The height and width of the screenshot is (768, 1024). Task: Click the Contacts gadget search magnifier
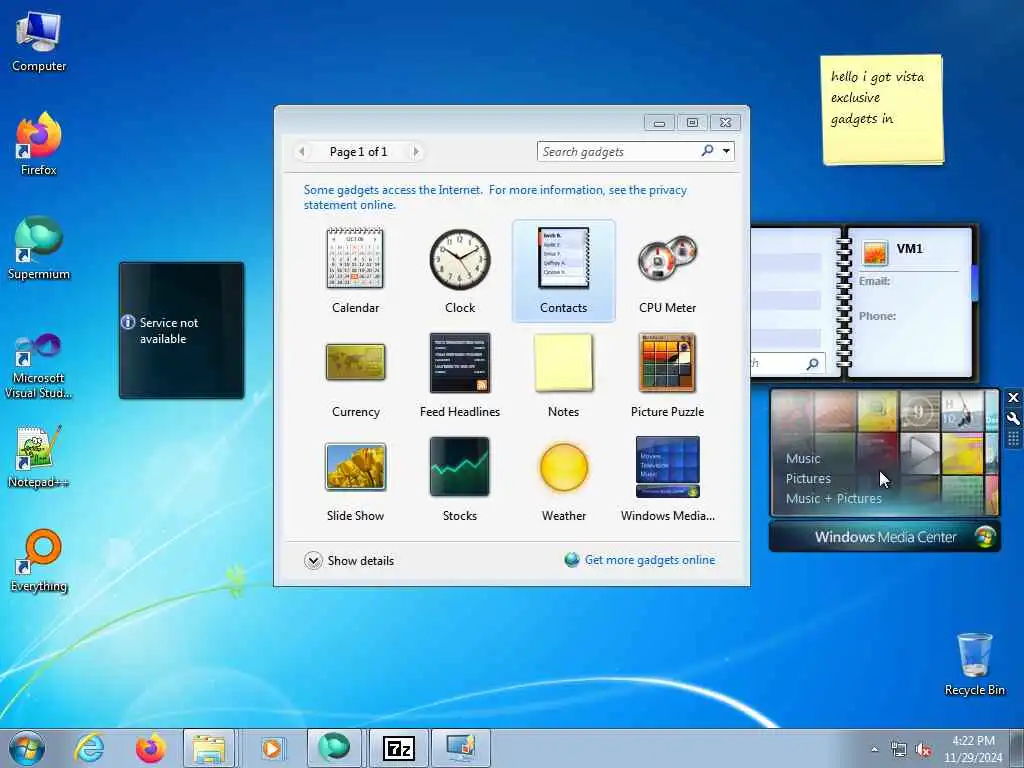[x=812, y=364]
